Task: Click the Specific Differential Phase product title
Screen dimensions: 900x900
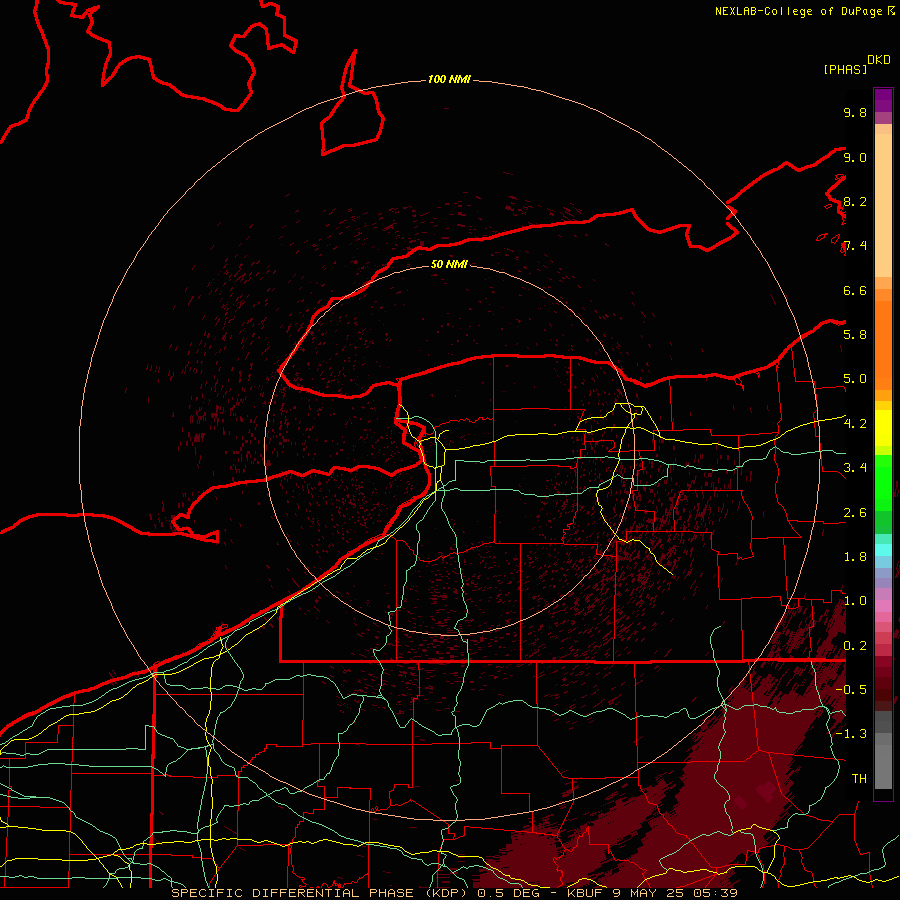Action: click(325, 893)
